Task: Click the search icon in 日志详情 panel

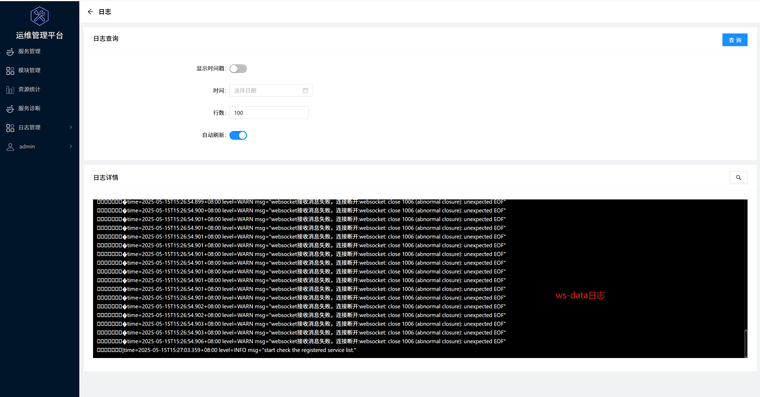Action: click(738, 177)
